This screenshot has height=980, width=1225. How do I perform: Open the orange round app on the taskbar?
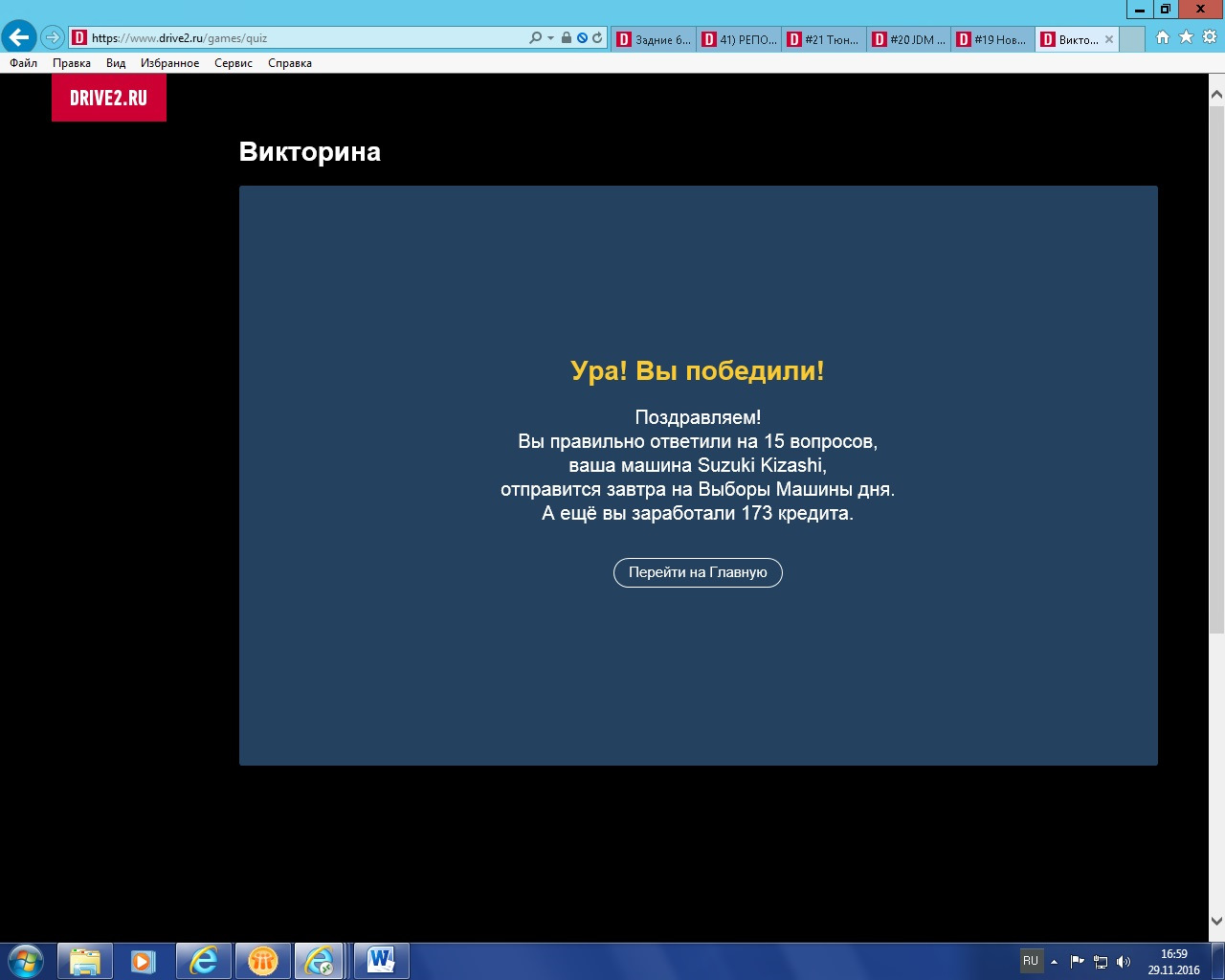pos(262,961)
